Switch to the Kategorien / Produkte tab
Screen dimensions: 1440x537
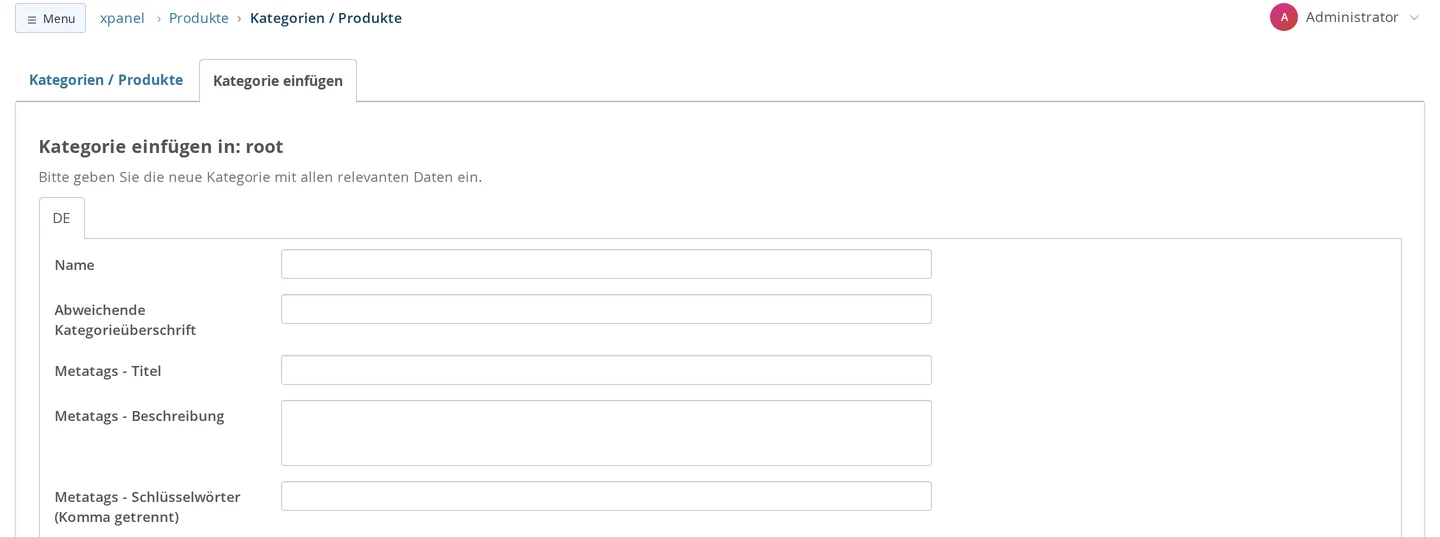106,80
